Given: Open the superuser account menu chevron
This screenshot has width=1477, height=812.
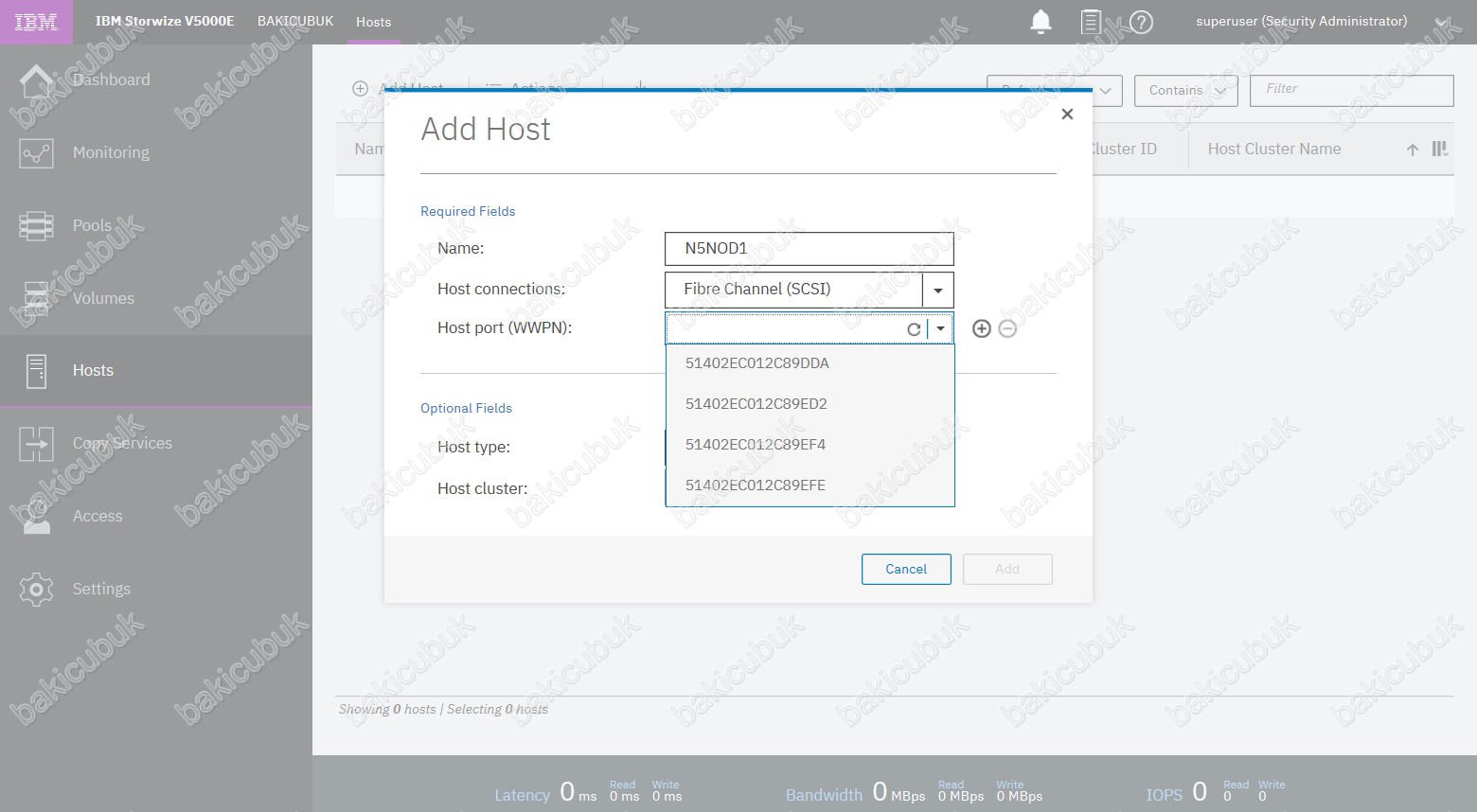Looking at the screenshot, I should point(1441,22).
